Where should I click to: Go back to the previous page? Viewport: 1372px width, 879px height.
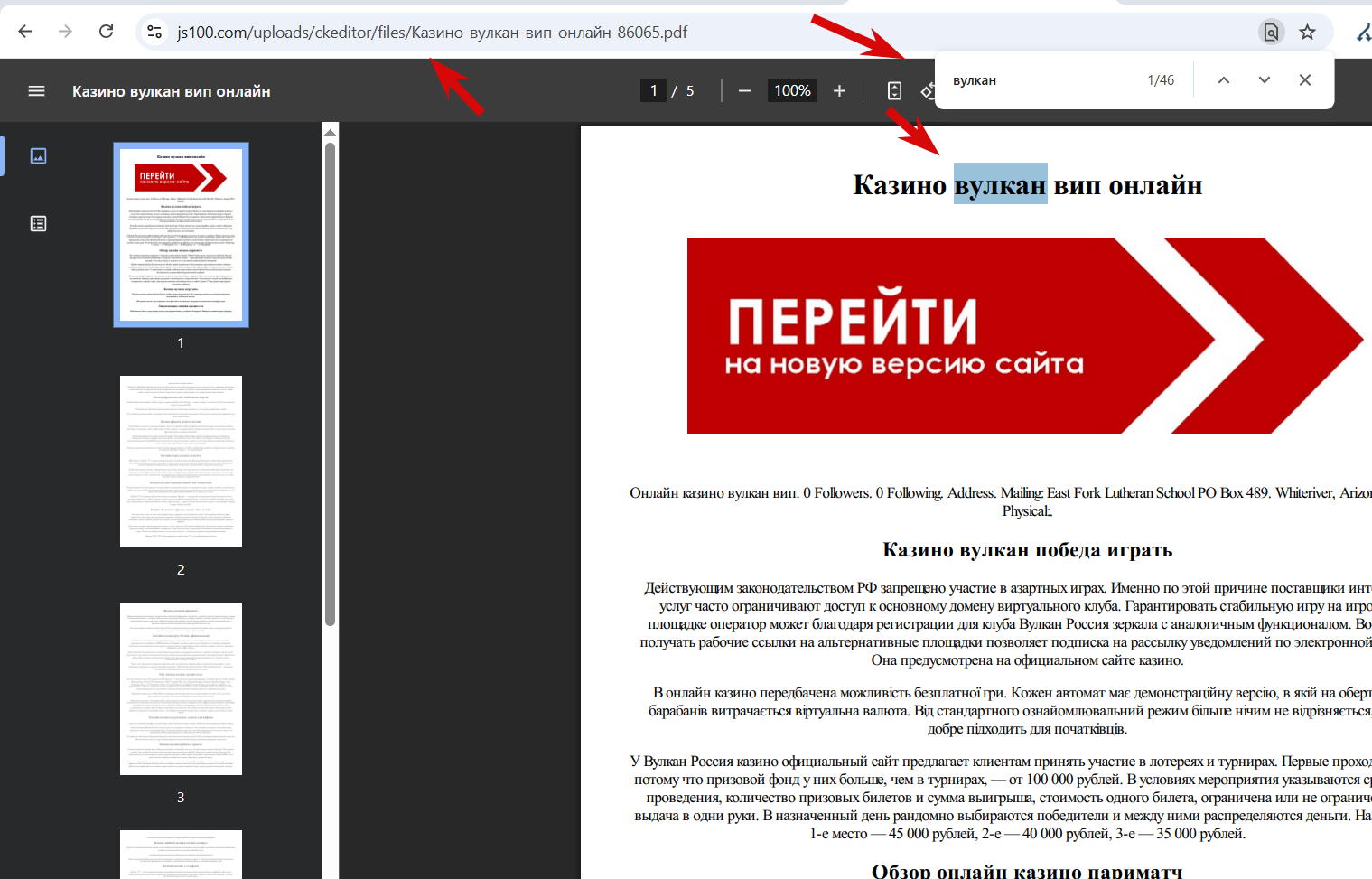click(25, 32)
